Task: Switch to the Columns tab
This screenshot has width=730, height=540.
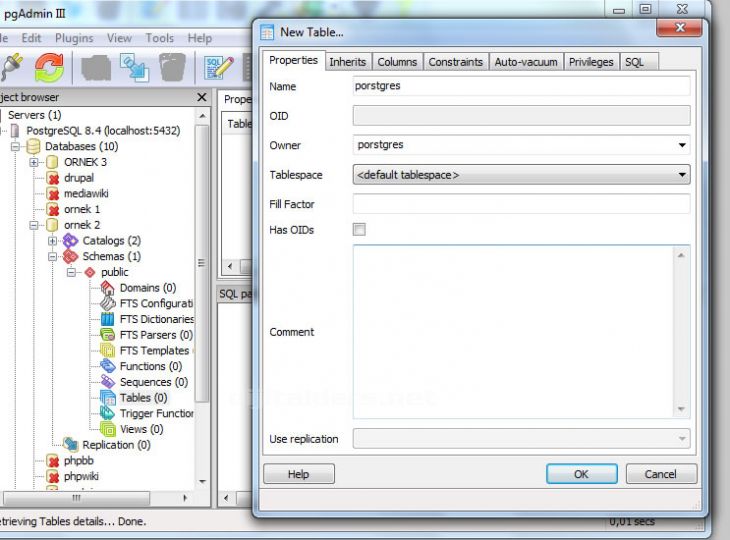Action: [397, 62]
